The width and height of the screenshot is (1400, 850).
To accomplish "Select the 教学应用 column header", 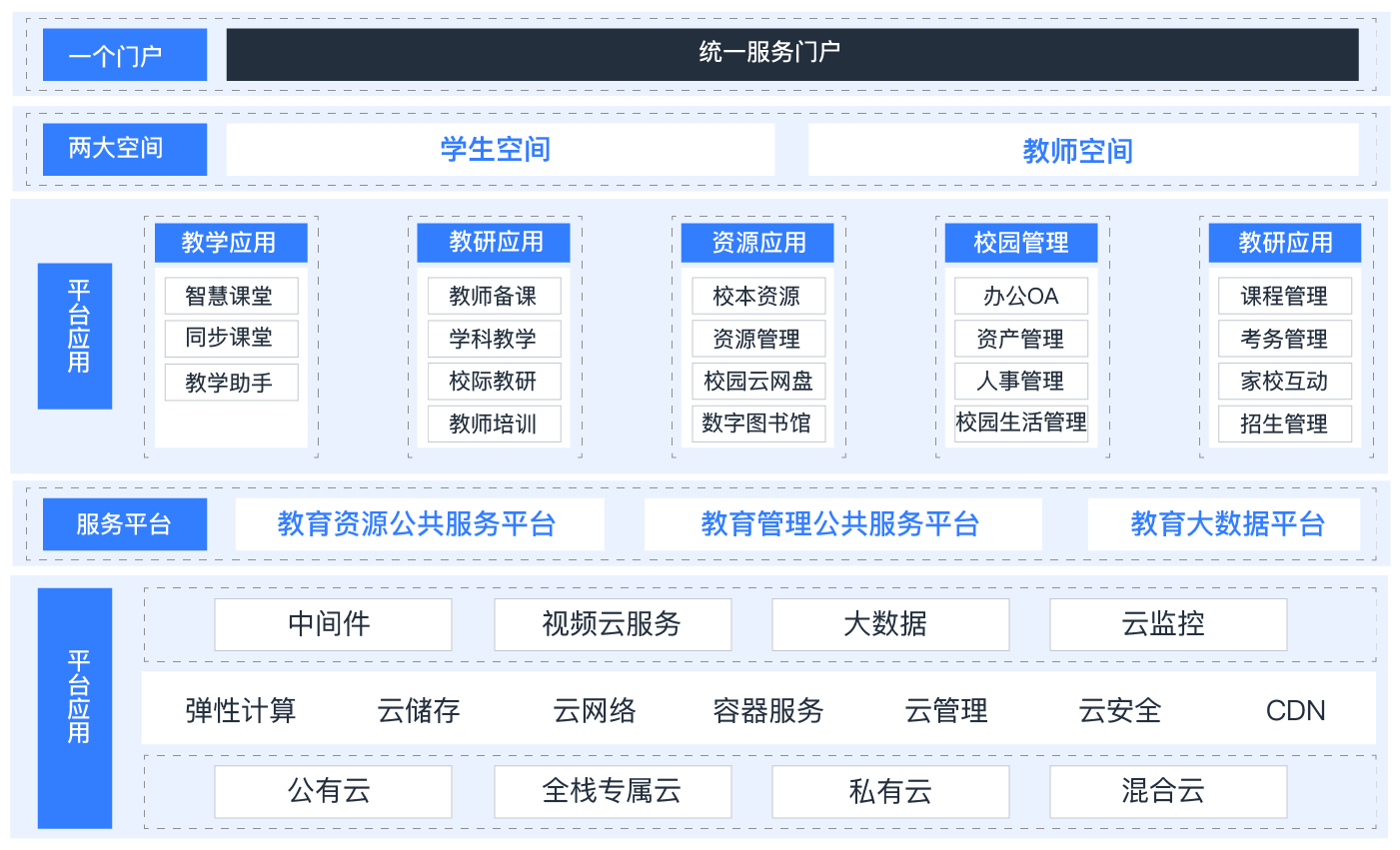I will pyautogui.click(x=231, y=243).
